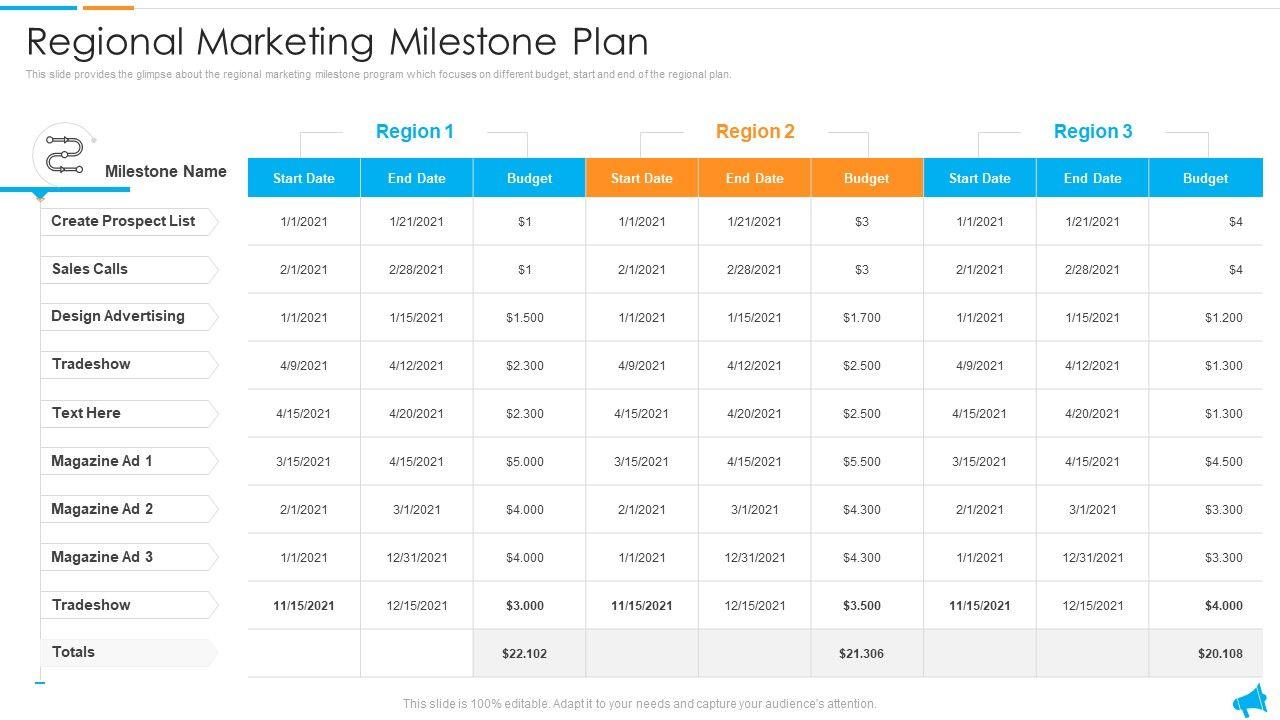1280x720 pixels.
Task: Click the Region 2 Budget orange header
Action: pyautogui.click(x=866, y=178)
